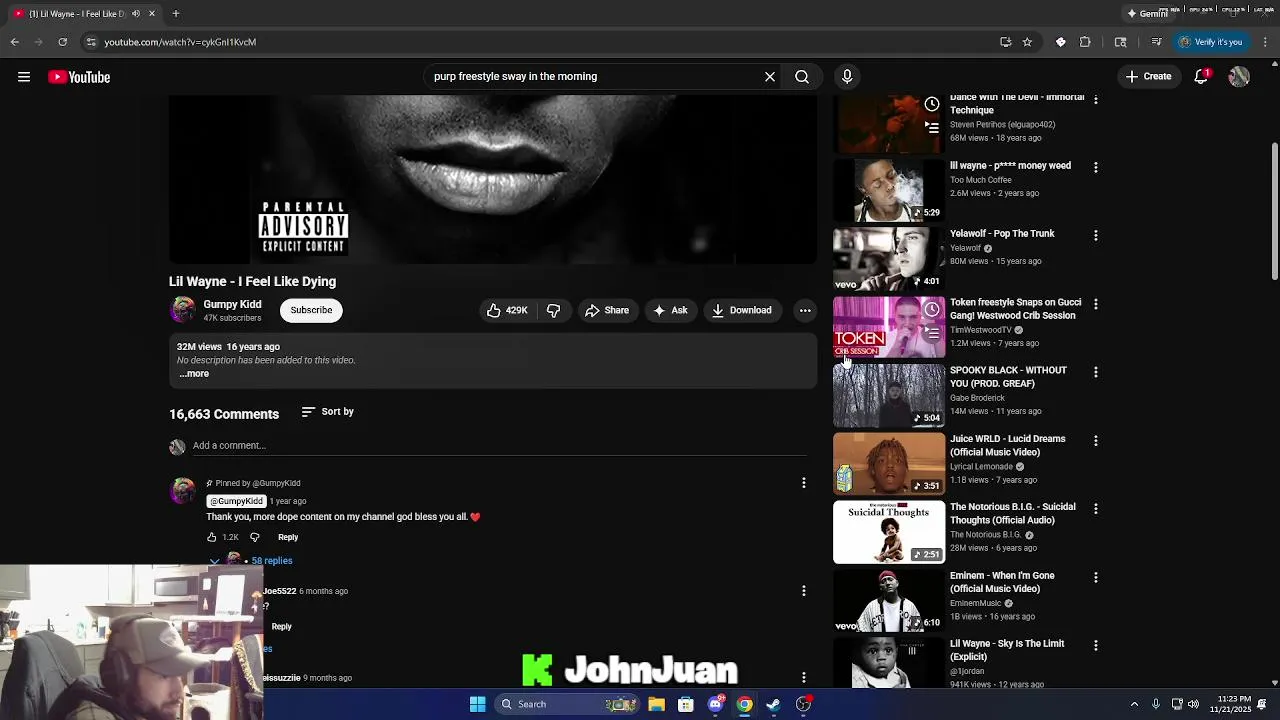
Task: Open YouTube notifications bell
Action: coord(1202,76)
